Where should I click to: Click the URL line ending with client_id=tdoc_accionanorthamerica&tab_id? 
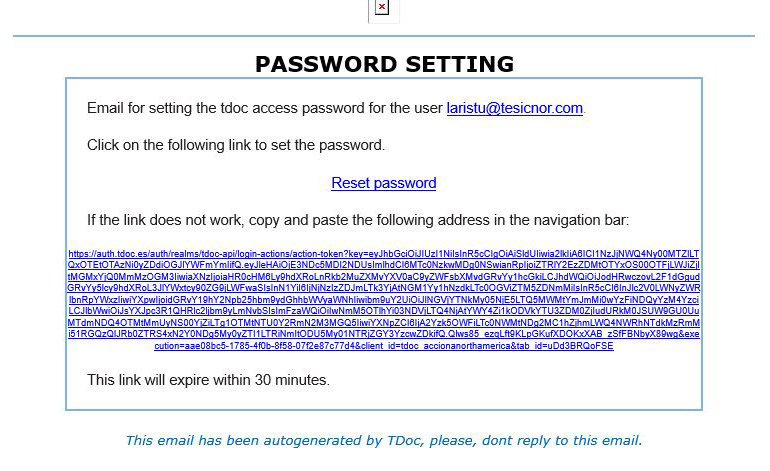click(x=384, y=346)
